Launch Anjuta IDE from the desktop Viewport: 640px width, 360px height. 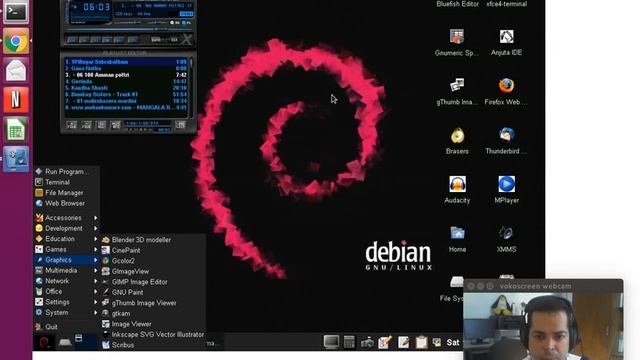click(506, 43)
